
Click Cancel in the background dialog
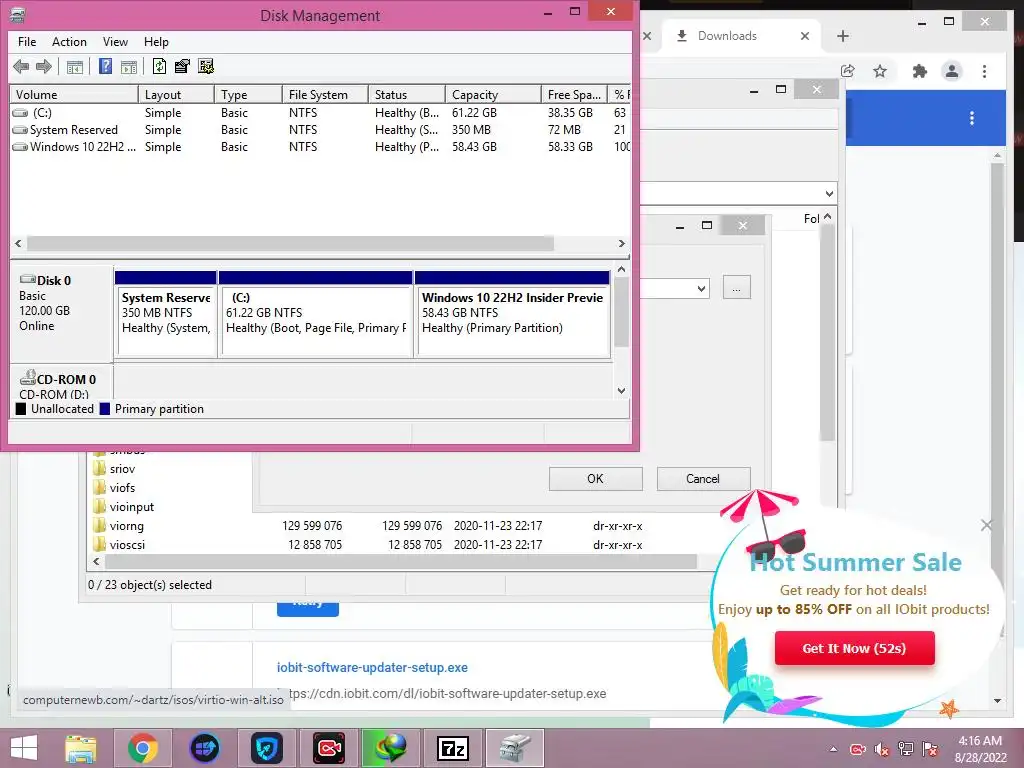(703, 479)
